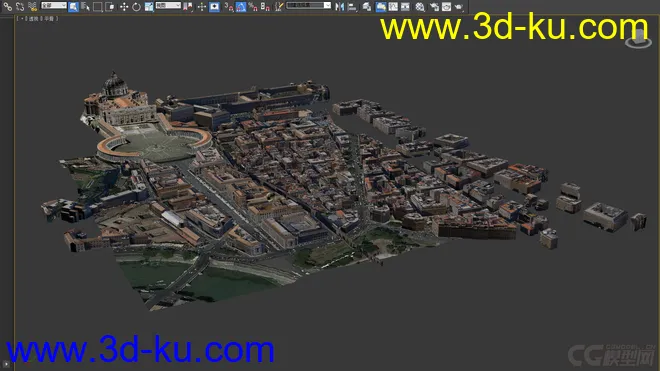Screen dimensions: 660x371
Task: Activate the Select and Rotate tool
Action: [136, 7]
